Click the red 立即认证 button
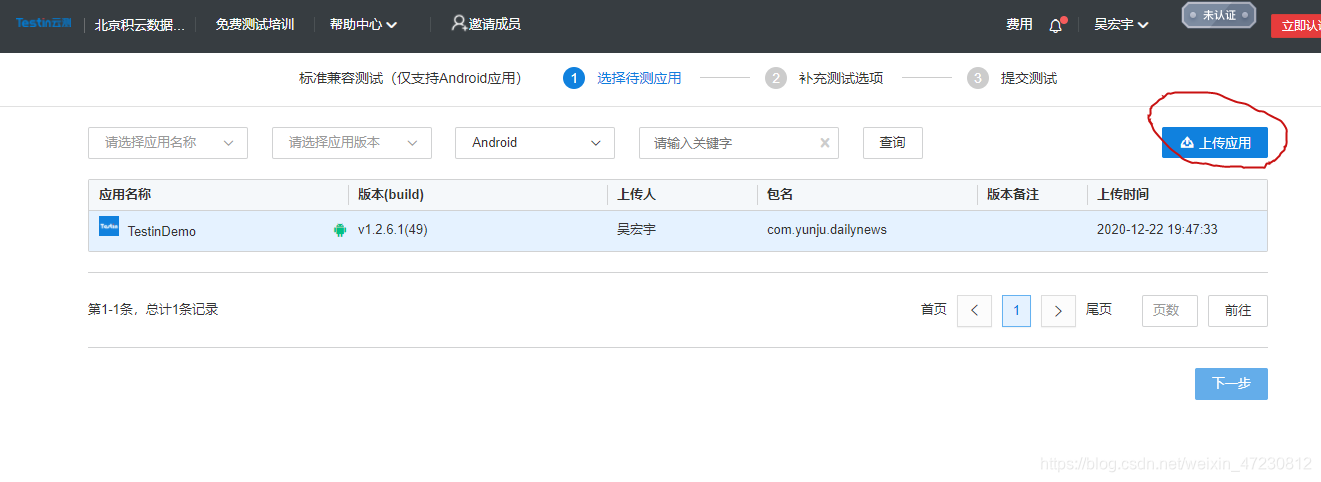The width and height of the screenshot is (1321, 482). [1296, 26]
